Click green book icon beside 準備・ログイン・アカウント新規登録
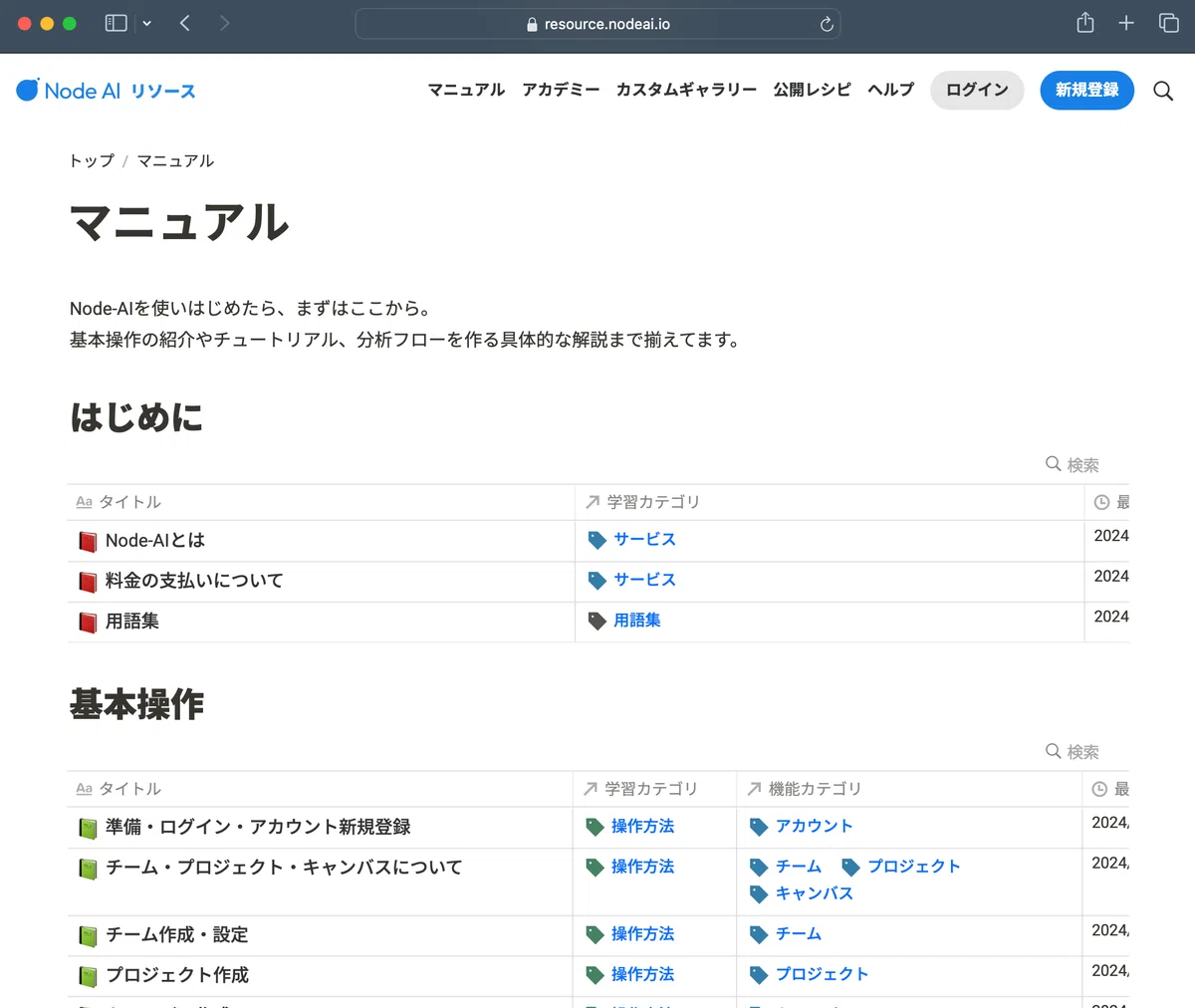The height and width of the screenshot is (1008, 1195). pyautogui.click(x=88, y=828)
